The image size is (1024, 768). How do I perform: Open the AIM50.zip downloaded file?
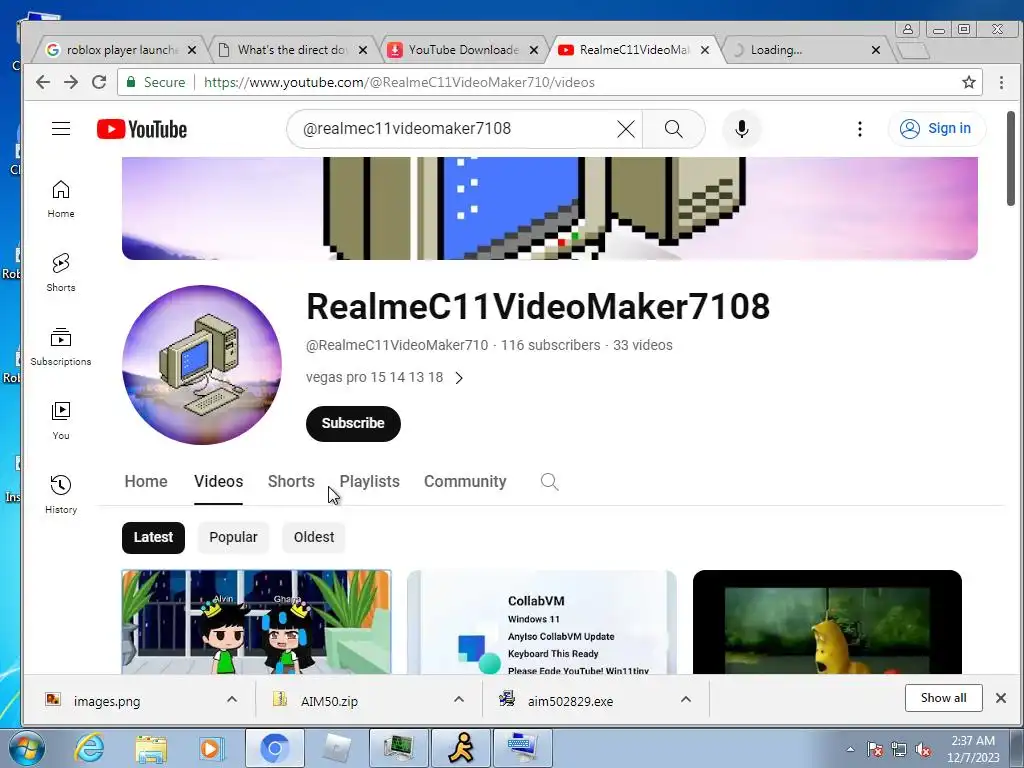[x=329, y=701]
